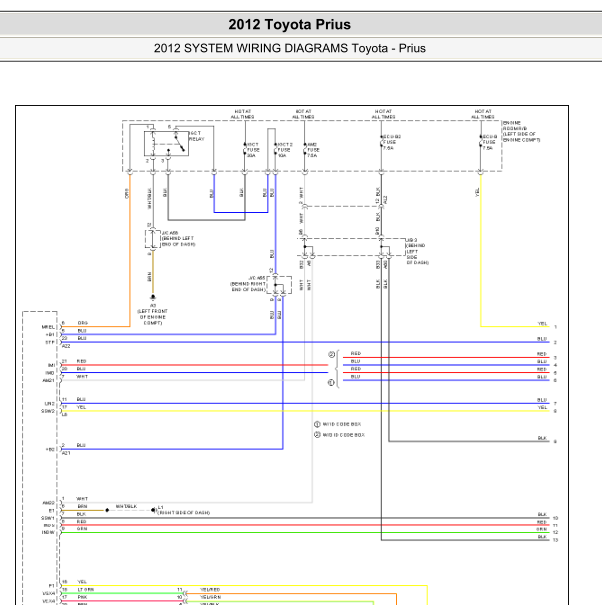Click the A3 left front of engine compt ground label
Viewport: 602px width, 605px height.
coord(153,314)
